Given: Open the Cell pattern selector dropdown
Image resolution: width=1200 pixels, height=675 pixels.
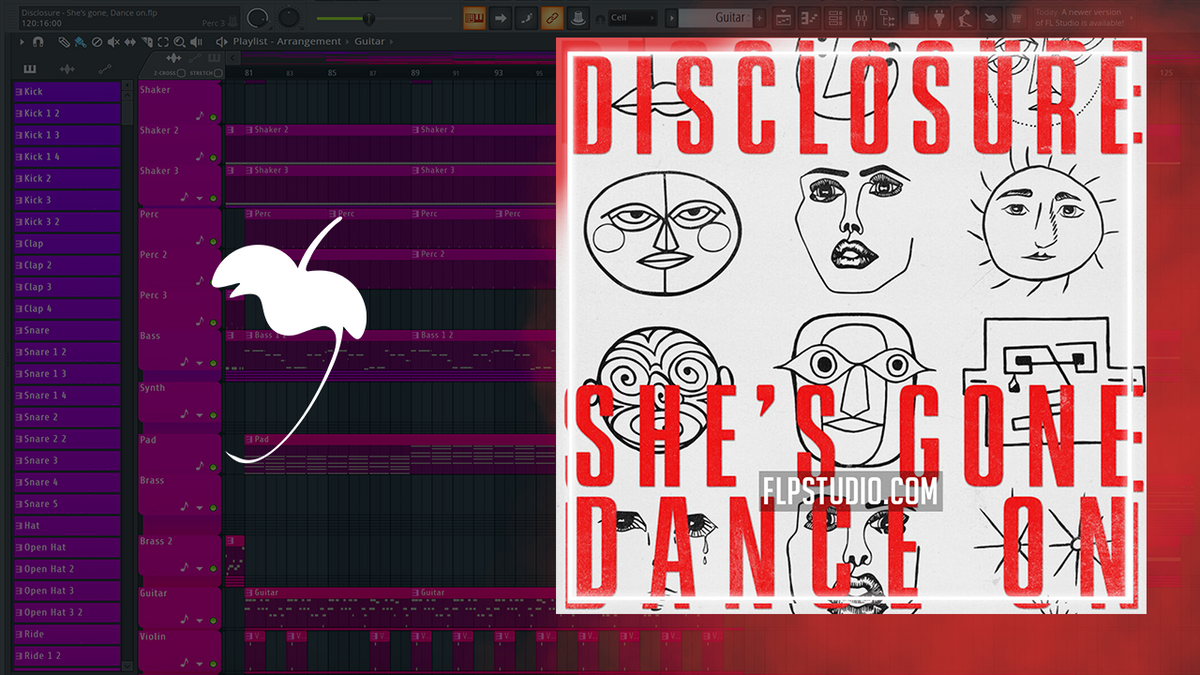Looking at the screenshot, I should coord(633,16).
